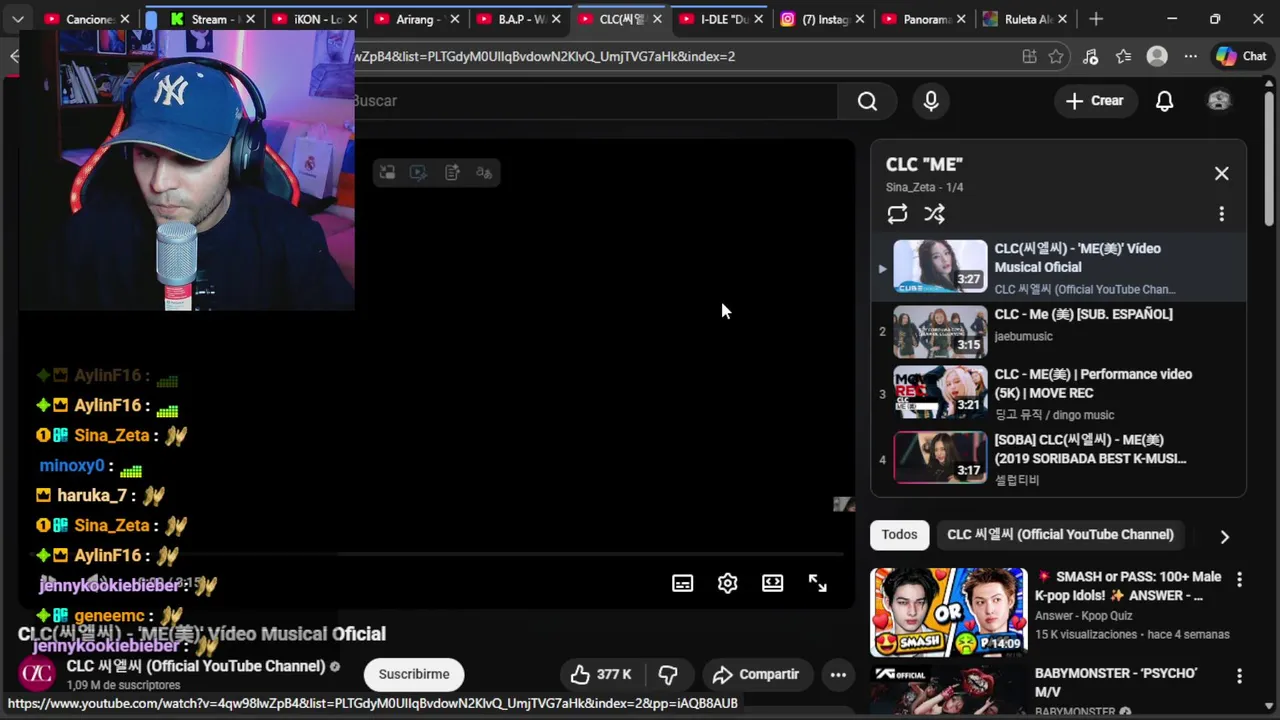Toggle playlist loop mode
The image size is (1280, 720).
pyautogui.click(x=897, y=214)
